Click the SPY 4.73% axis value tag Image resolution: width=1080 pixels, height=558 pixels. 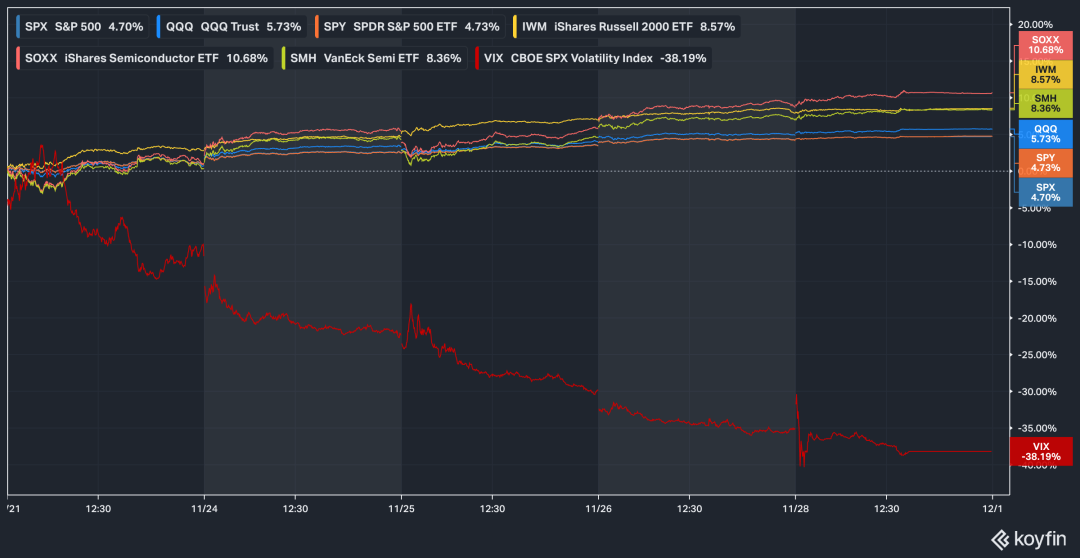pos(1045,162)
